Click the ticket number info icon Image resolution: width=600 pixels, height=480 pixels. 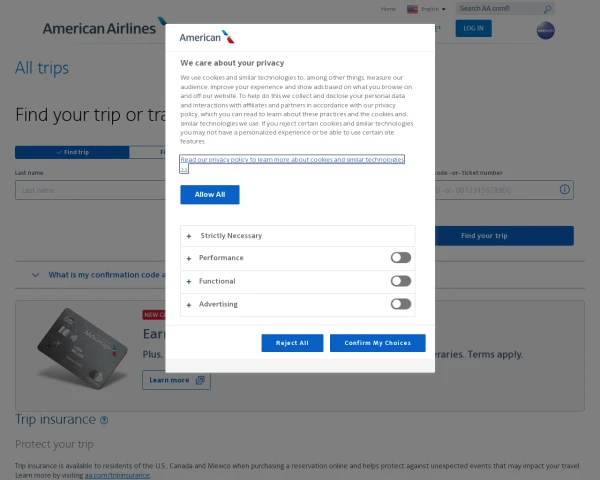[x=565, y=189]
